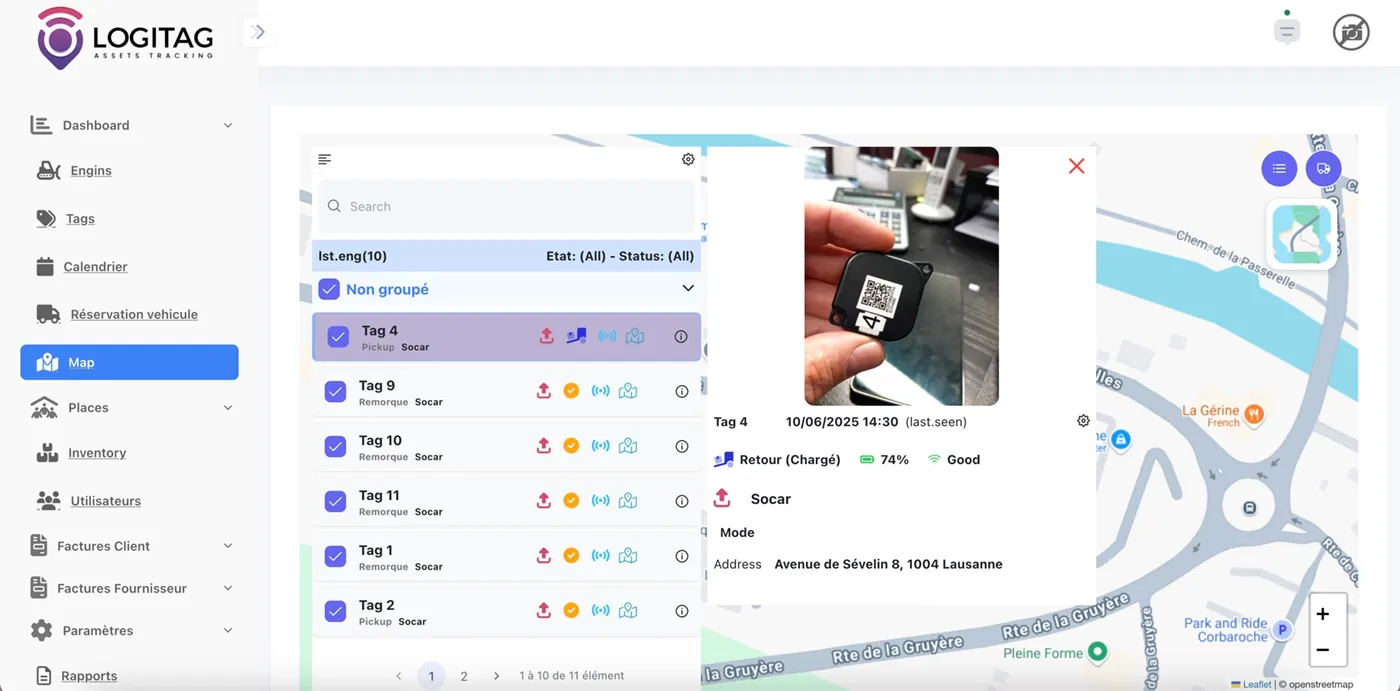
Task: Toggle the Non groupé group checkbox
Action: (x=330, y=288)
